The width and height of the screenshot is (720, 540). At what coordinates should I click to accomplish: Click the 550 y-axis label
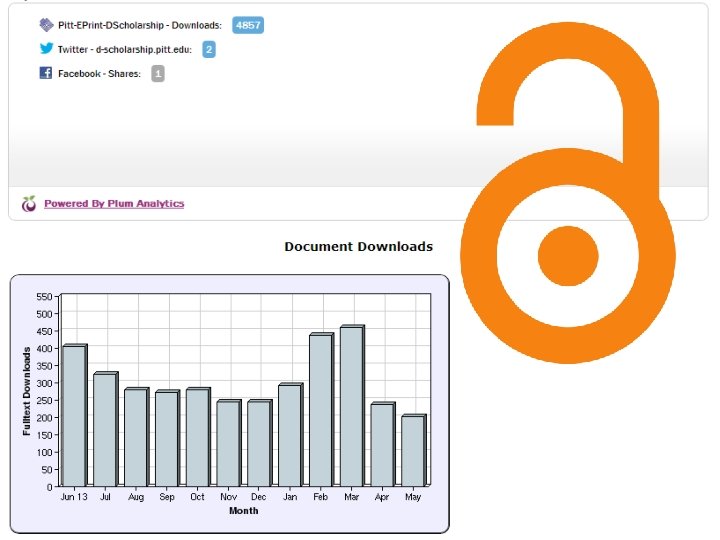click(x=45, y=297)
